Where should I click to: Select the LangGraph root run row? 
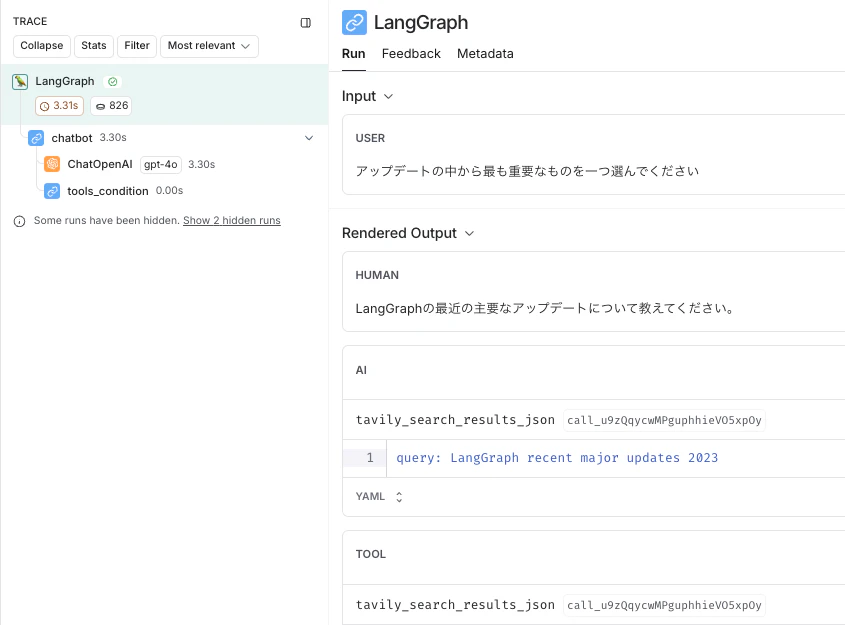[x=164, y=94]
